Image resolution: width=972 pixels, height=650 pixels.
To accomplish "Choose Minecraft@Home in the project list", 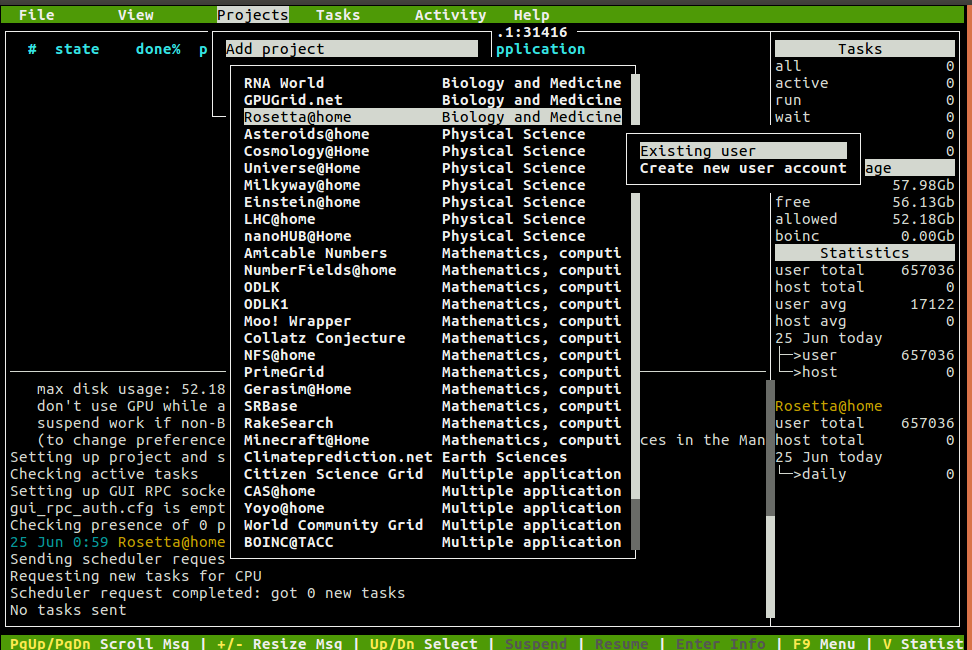I will pyautogui.click(x=433, y=440).
